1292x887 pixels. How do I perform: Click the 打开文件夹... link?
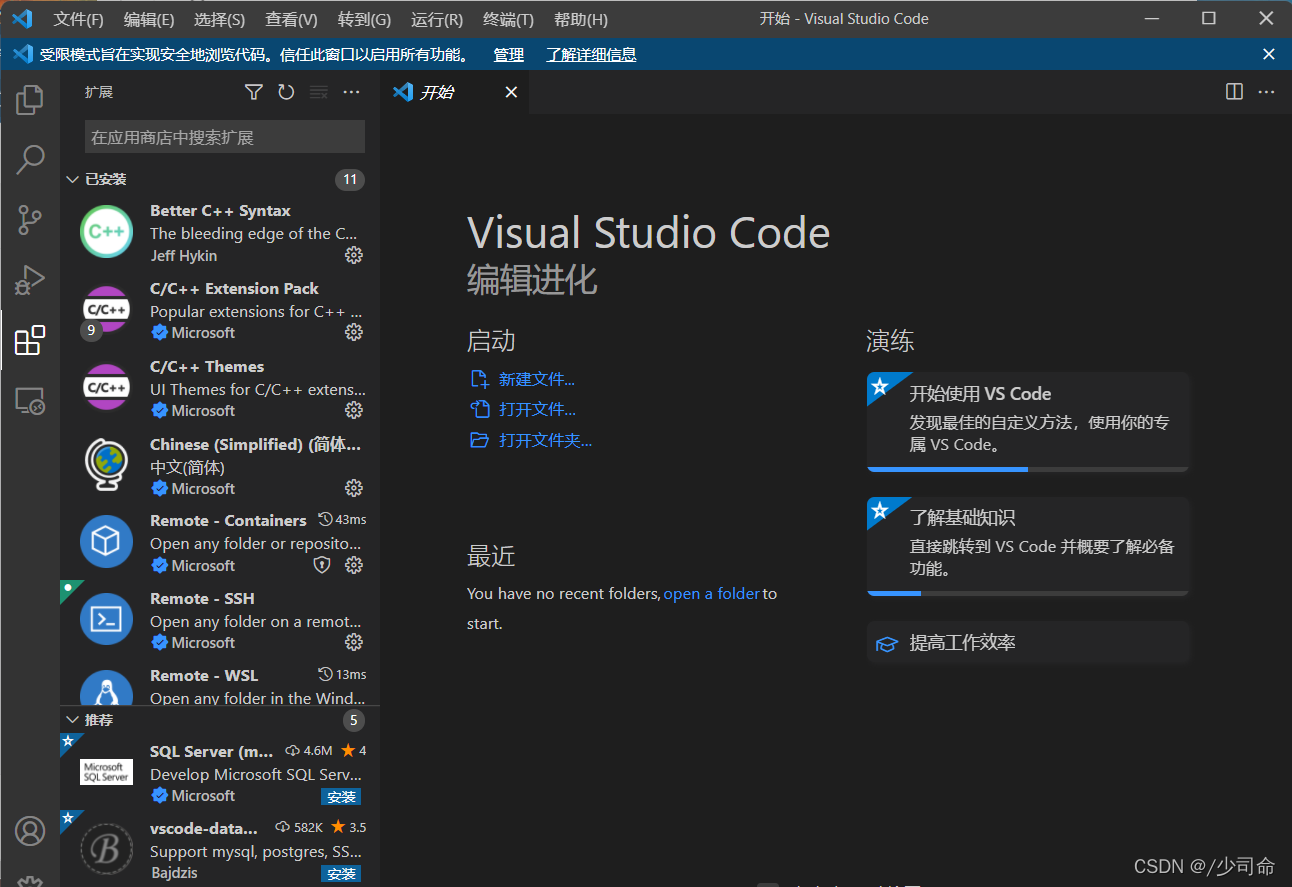pos(546,440)
